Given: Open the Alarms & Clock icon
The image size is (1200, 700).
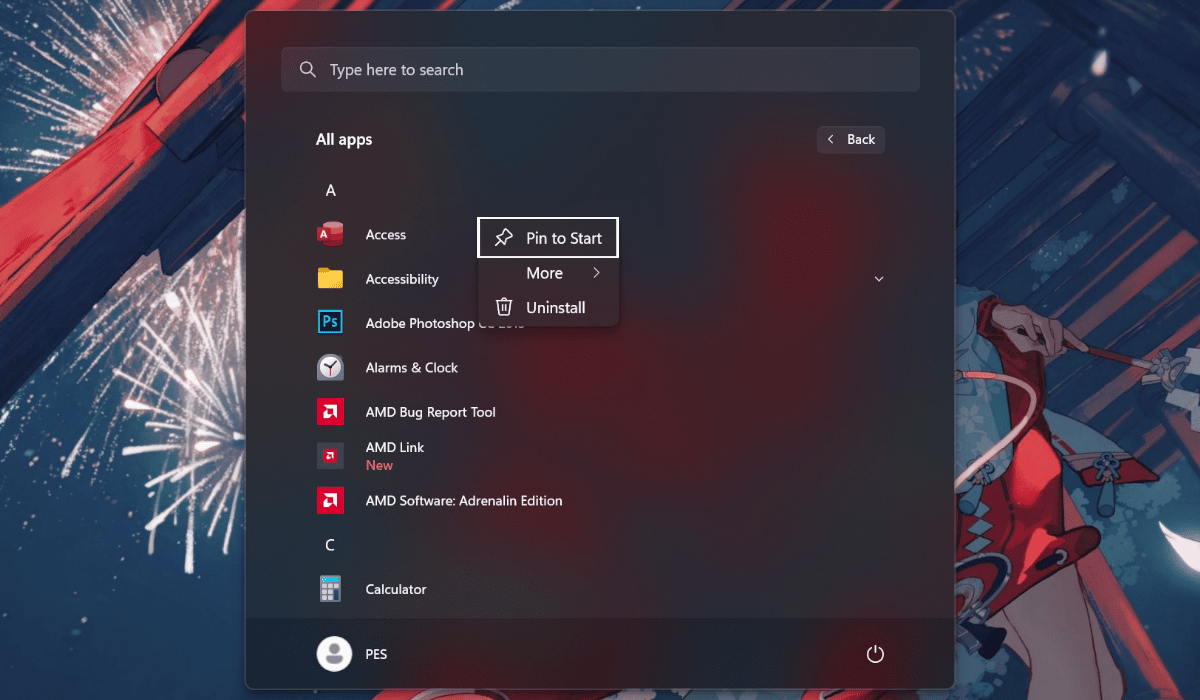Looking at the screenshot, I should pyautogui.click(x=330, y=368).
